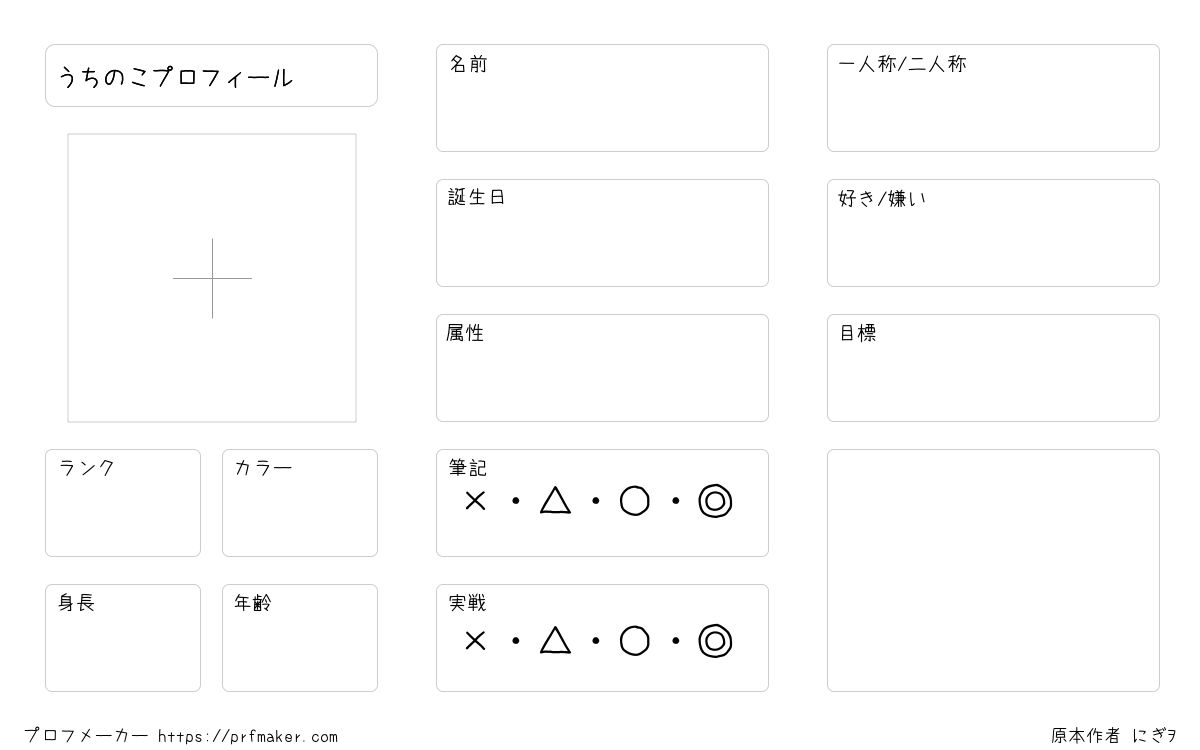Click the 誕生日 birthday field
1200x750 pixels.
pyautogui.click(x=602, y=233)
